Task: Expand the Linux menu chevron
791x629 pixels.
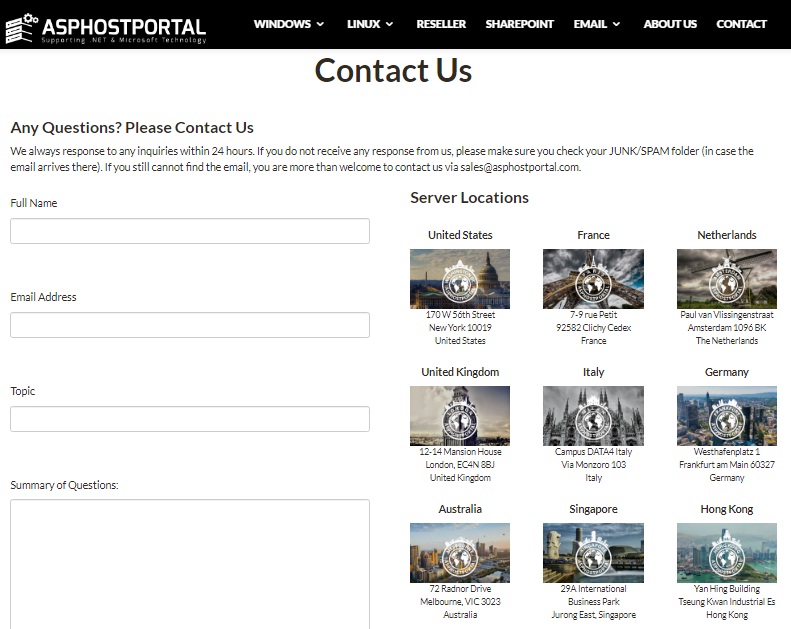Action: click(x=389, y=24)
